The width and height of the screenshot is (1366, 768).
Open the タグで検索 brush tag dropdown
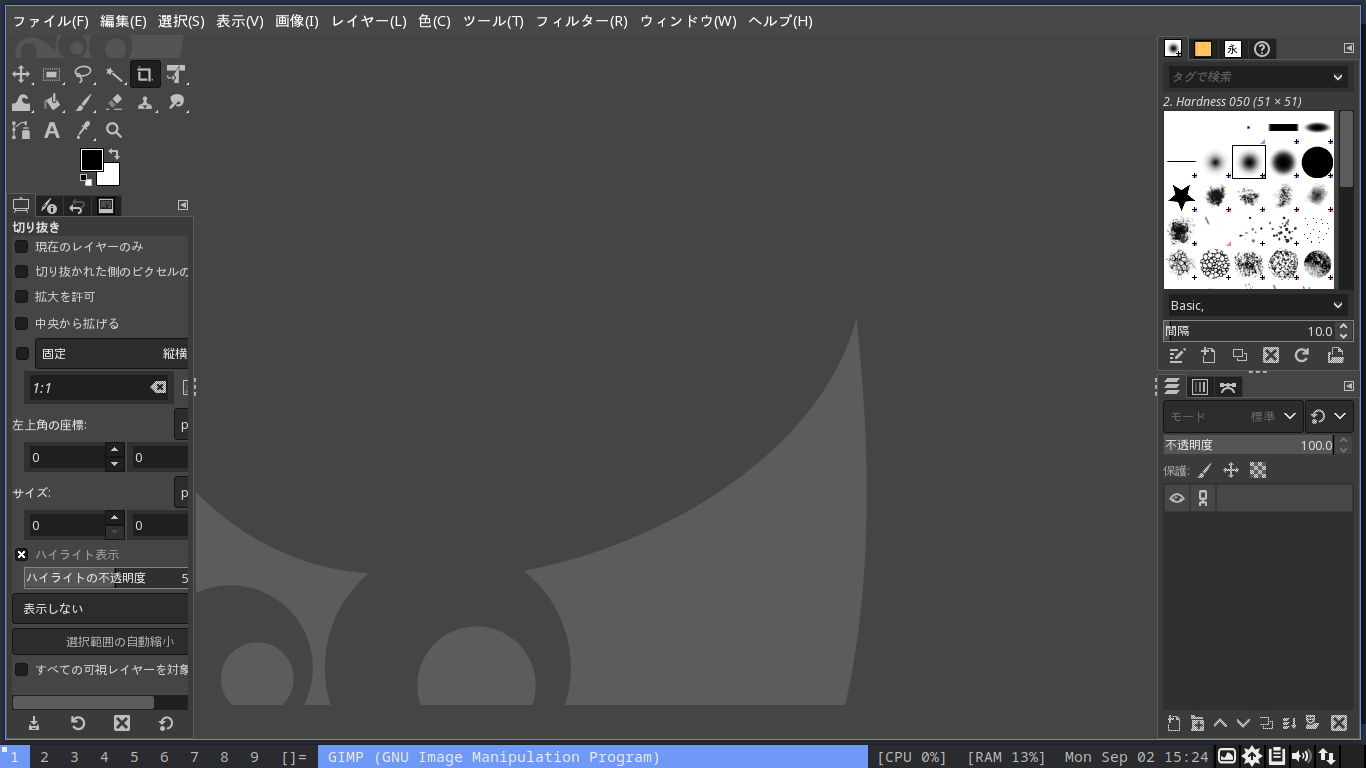[x=1338, y=77]
